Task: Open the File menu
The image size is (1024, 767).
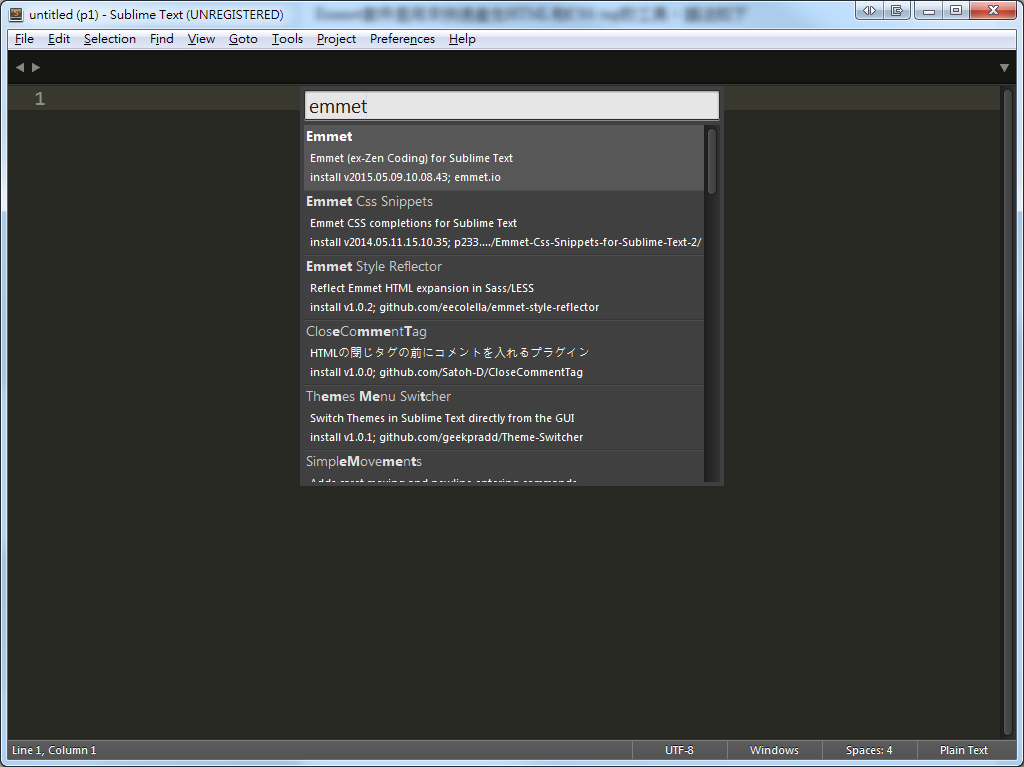Action: point(24,39)
